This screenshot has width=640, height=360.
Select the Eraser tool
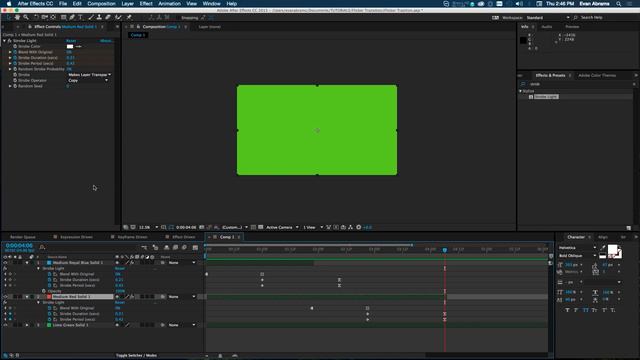[108, 18]
